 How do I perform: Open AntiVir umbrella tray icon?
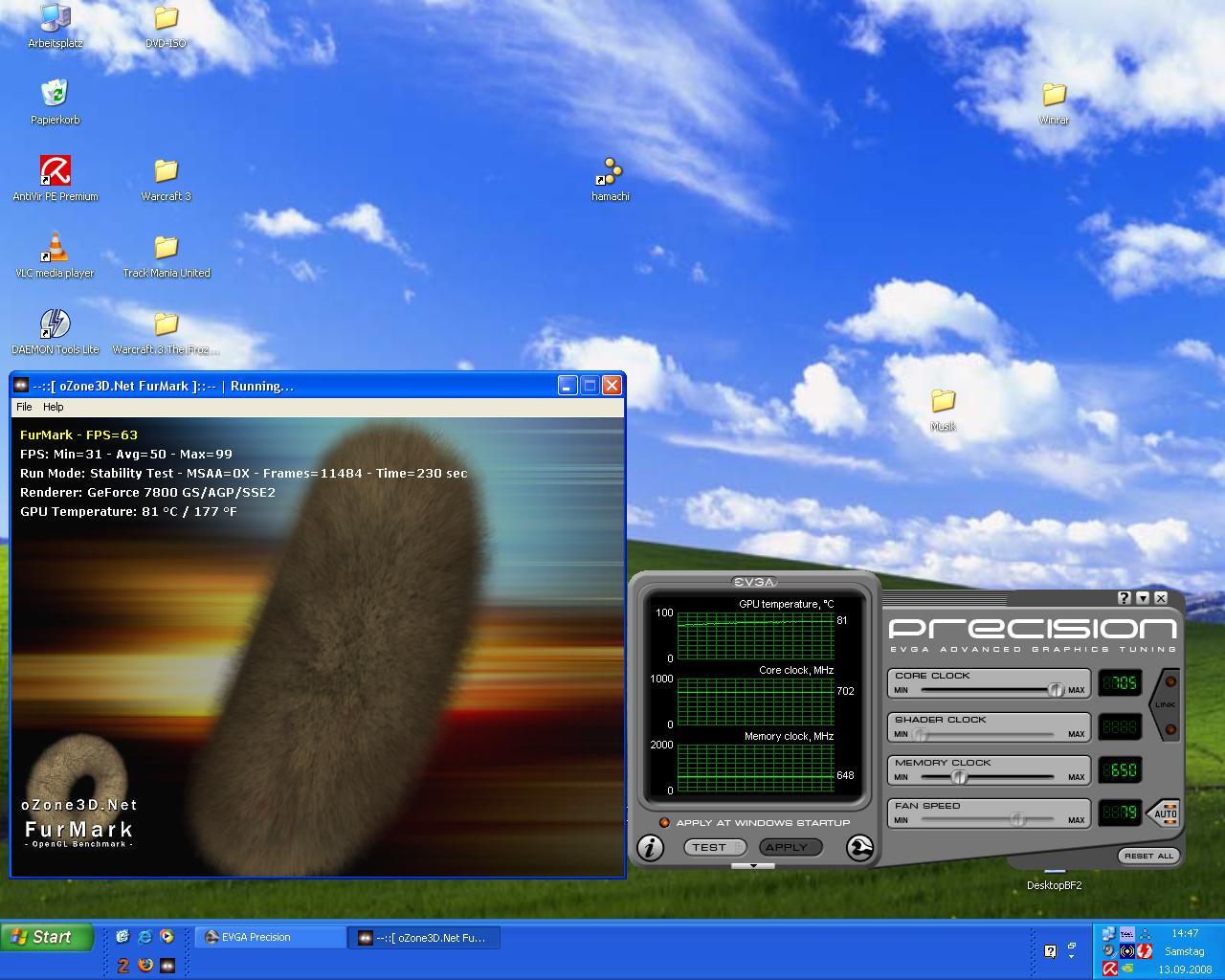pos(1109,969)
